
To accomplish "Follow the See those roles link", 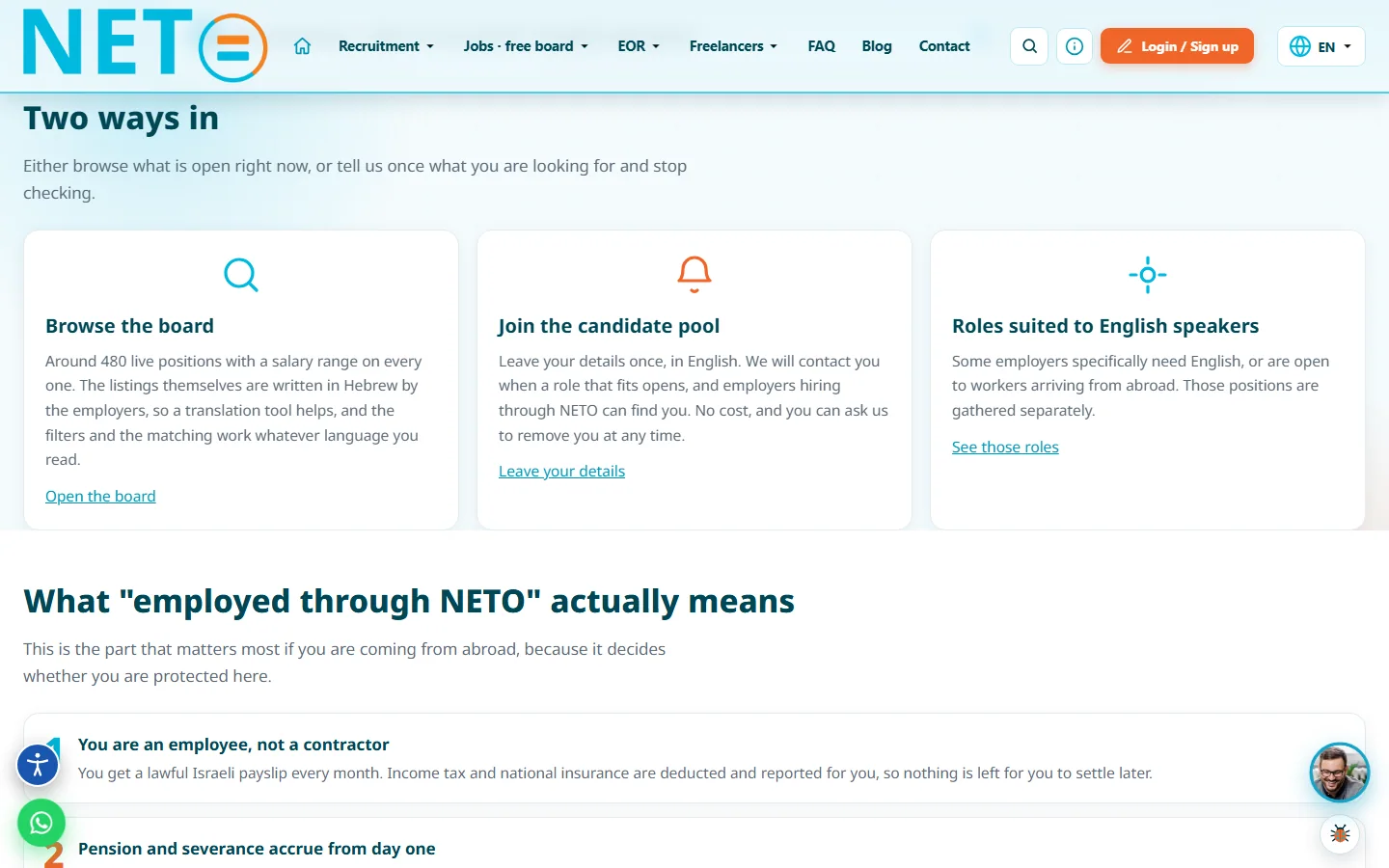I will pyautogui.click(x=1005, y=447).
